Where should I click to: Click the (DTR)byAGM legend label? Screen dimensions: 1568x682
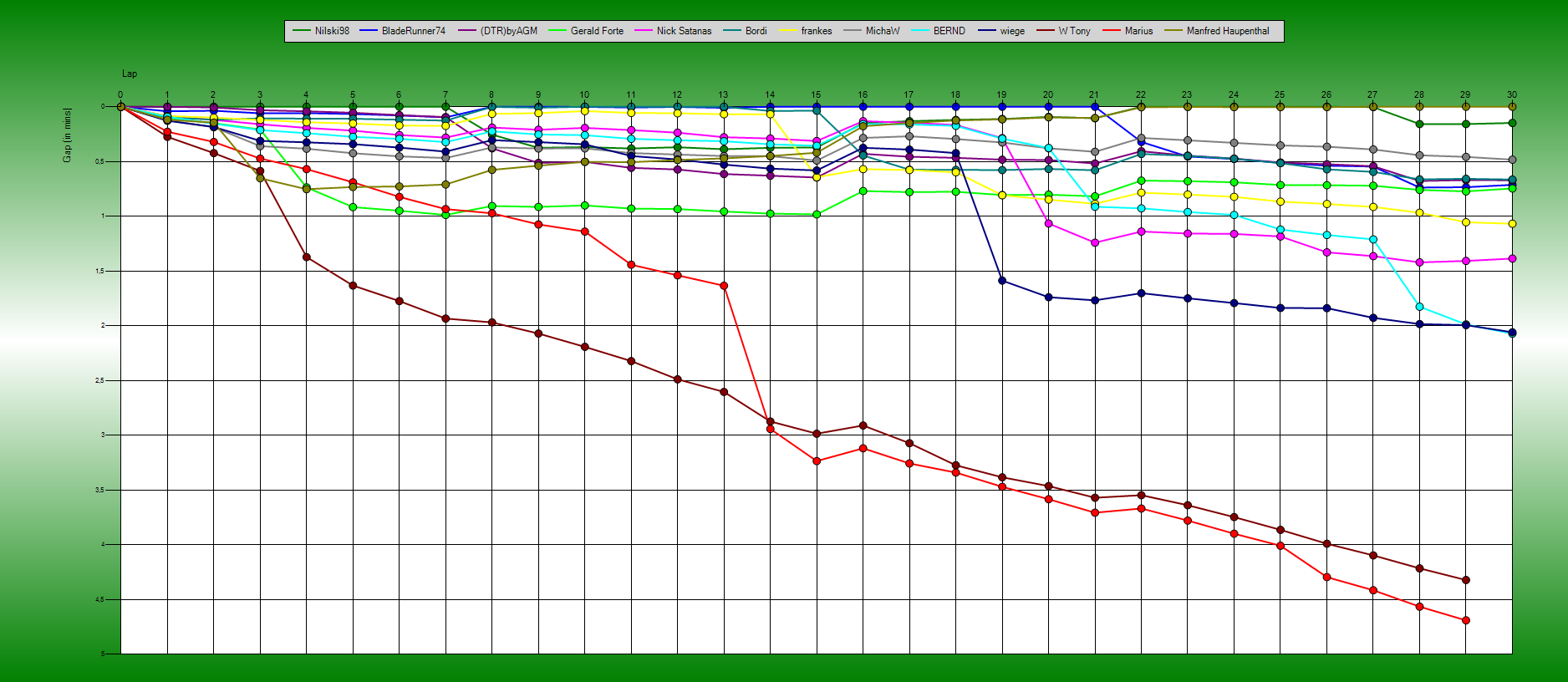point(498,31)
